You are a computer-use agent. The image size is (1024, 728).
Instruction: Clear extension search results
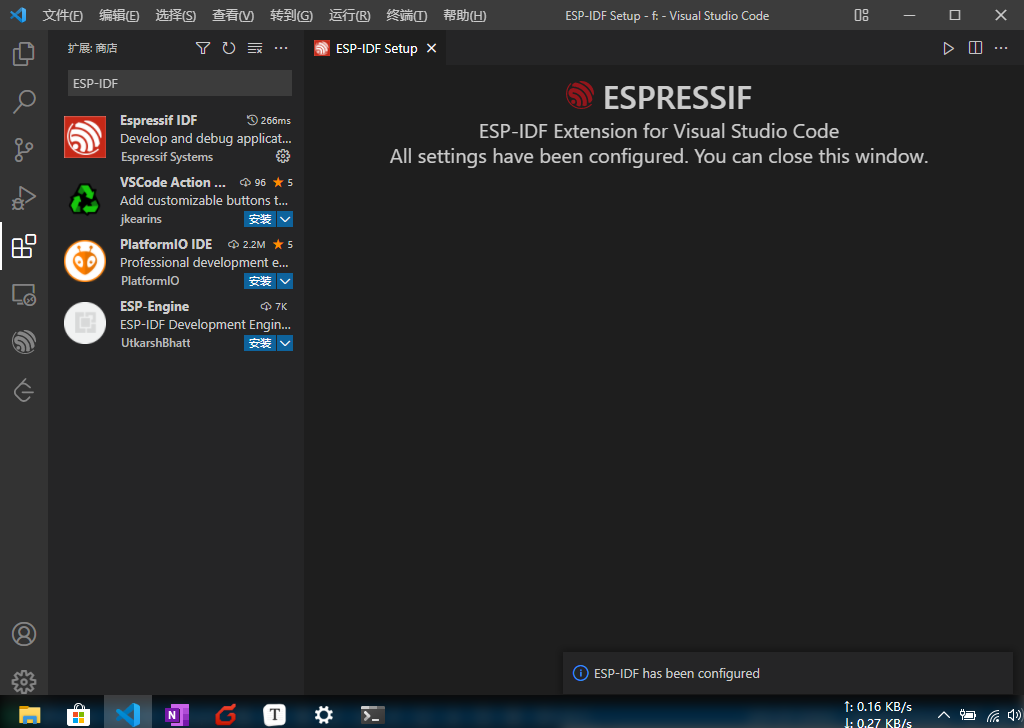click(x=255, y=48)
